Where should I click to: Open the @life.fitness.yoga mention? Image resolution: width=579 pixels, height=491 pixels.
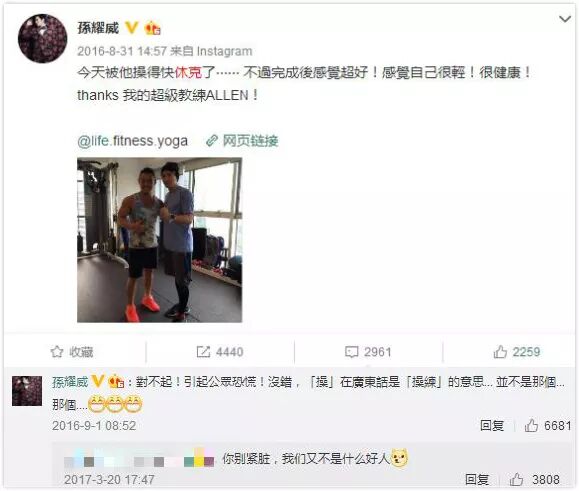(133, 141)
